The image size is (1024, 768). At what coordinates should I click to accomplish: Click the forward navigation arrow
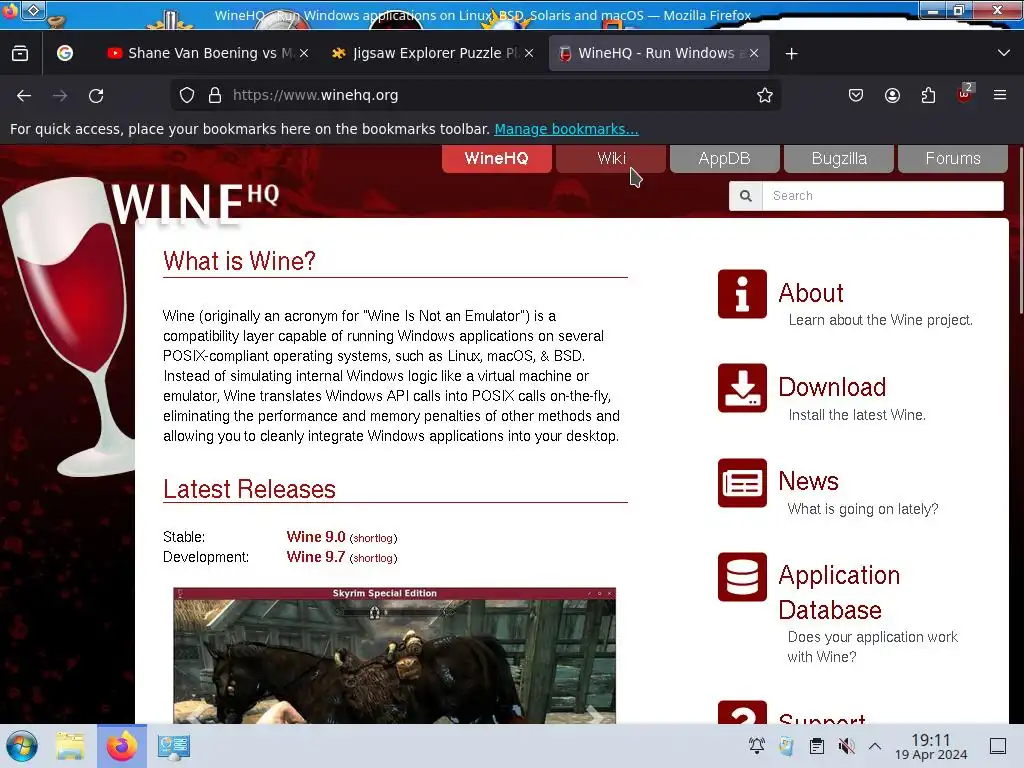point(60,96)
